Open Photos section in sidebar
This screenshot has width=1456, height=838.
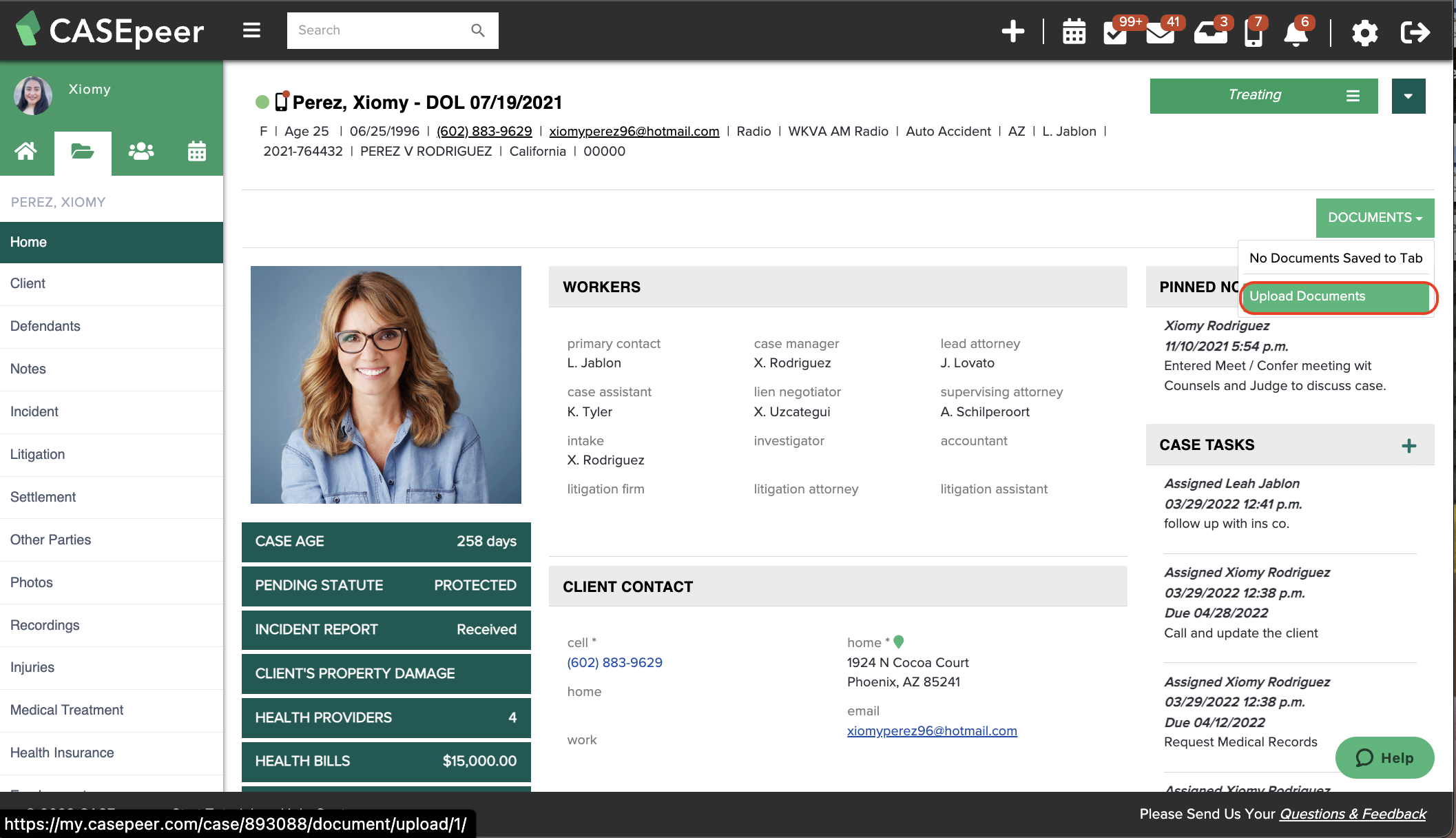(112, 583)
